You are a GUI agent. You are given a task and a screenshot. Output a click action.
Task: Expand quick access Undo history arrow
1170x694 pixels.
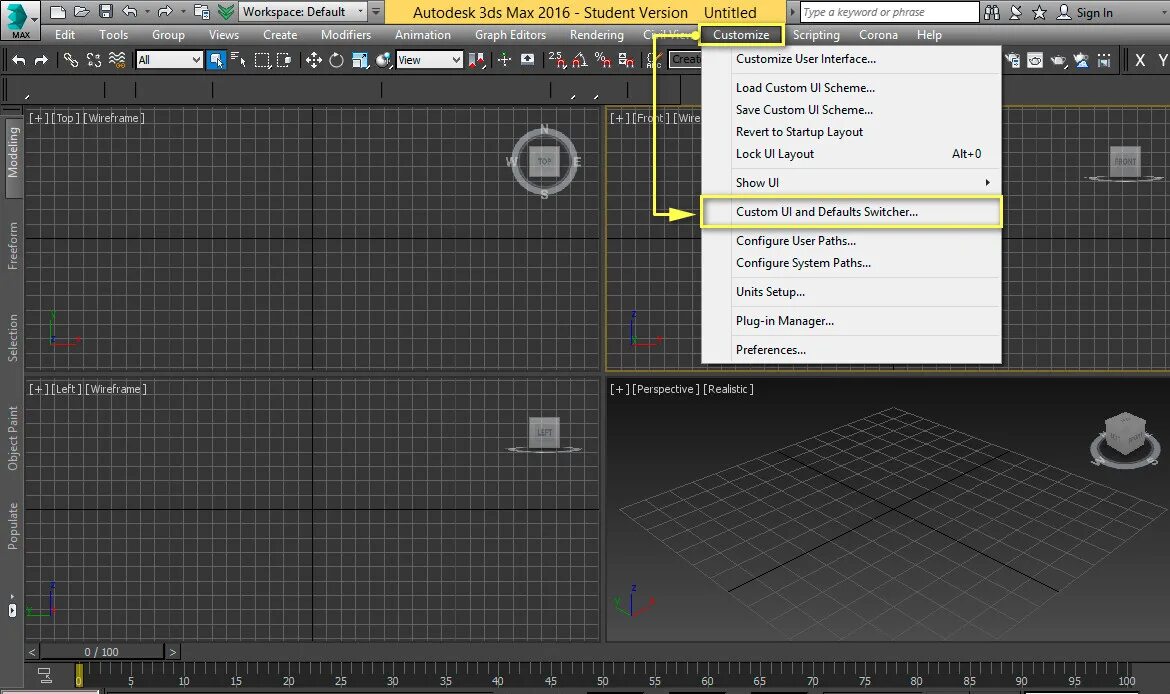147,12
